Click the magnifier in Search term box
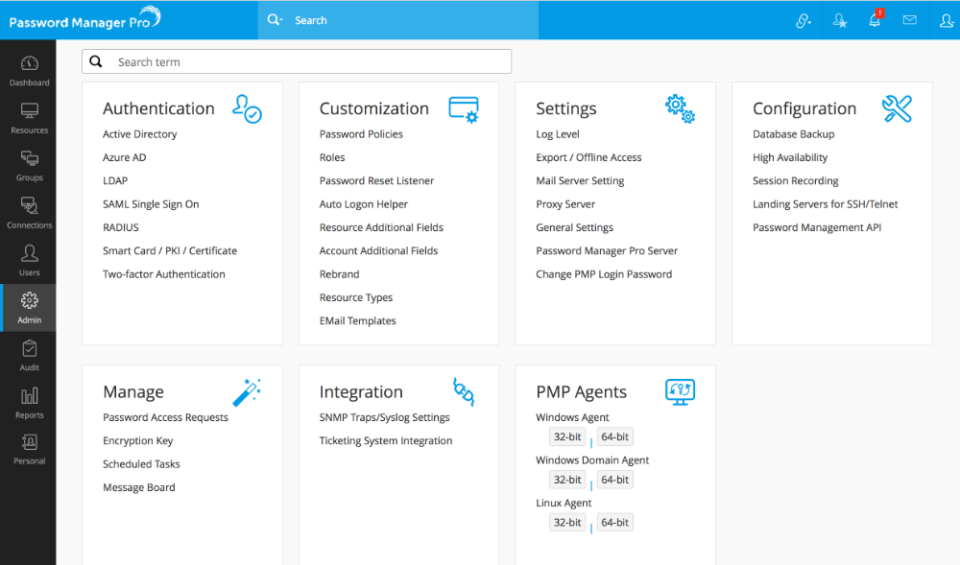Screen dimensions: 960x565 tap(96, 61)
